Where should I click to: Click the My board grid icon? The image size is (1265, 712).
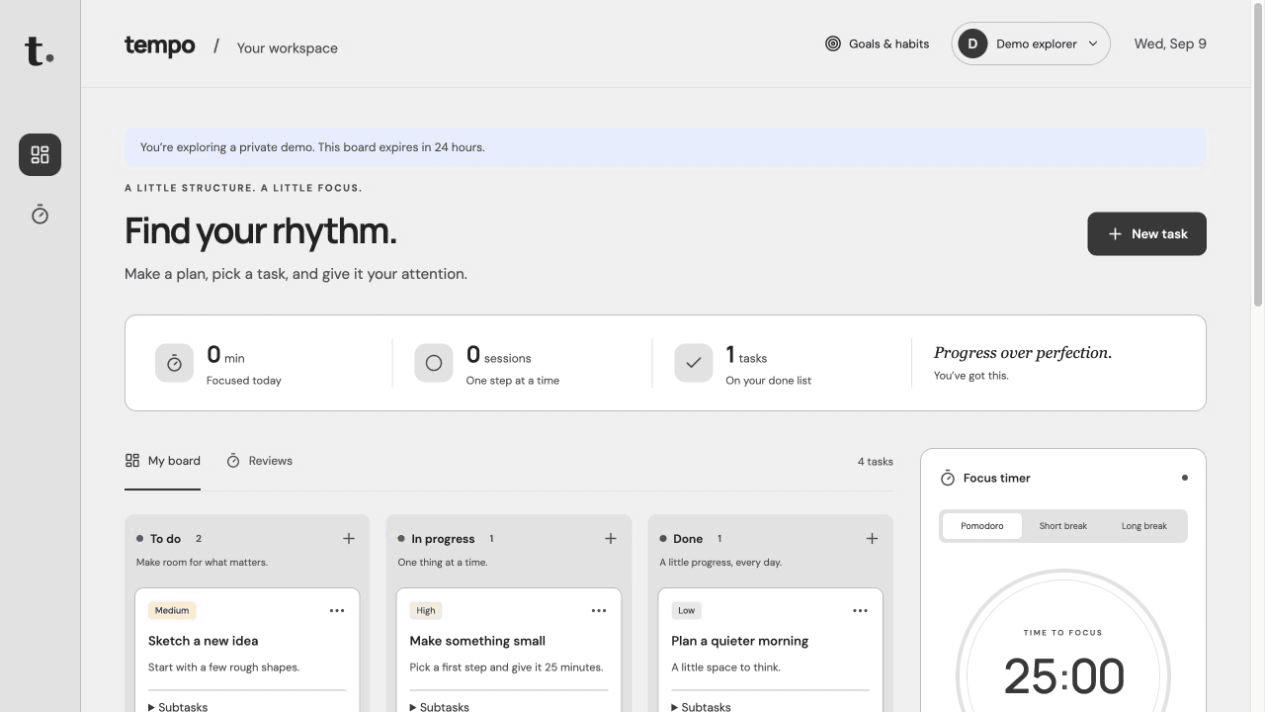tap(132, 461)
